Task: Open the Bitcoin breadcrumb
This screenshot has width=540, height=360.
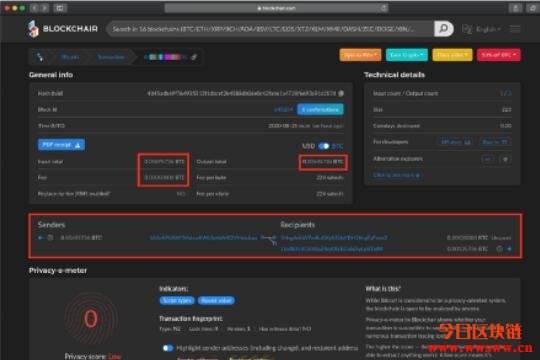Action: coord(70,57)
